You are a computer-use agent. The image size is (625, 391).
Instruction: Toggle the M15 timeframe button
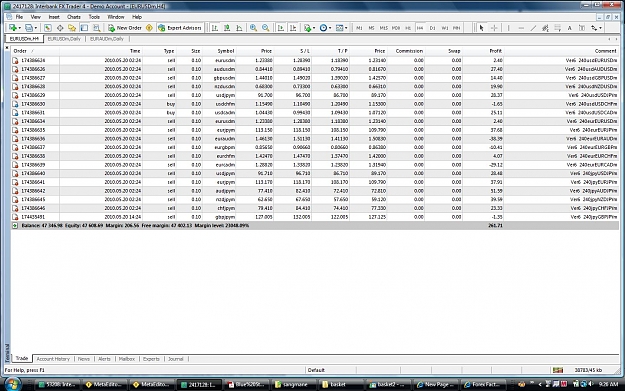[x=383, y=28]
